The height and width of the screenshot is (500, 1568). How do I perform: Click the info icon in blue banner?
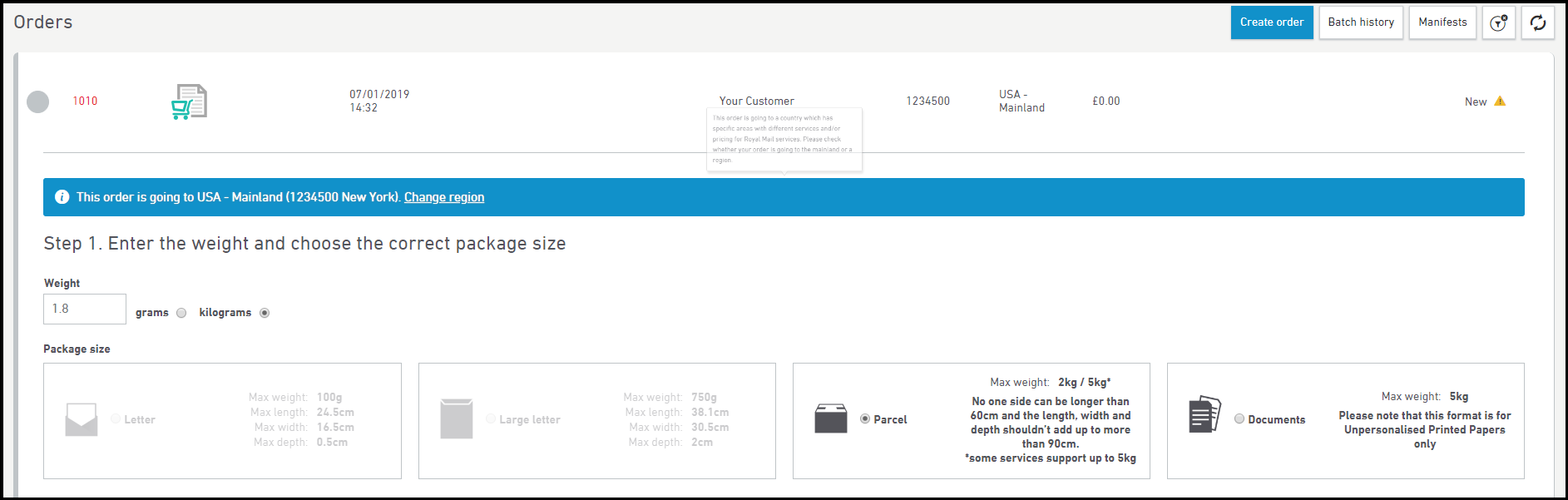(62, 197)
